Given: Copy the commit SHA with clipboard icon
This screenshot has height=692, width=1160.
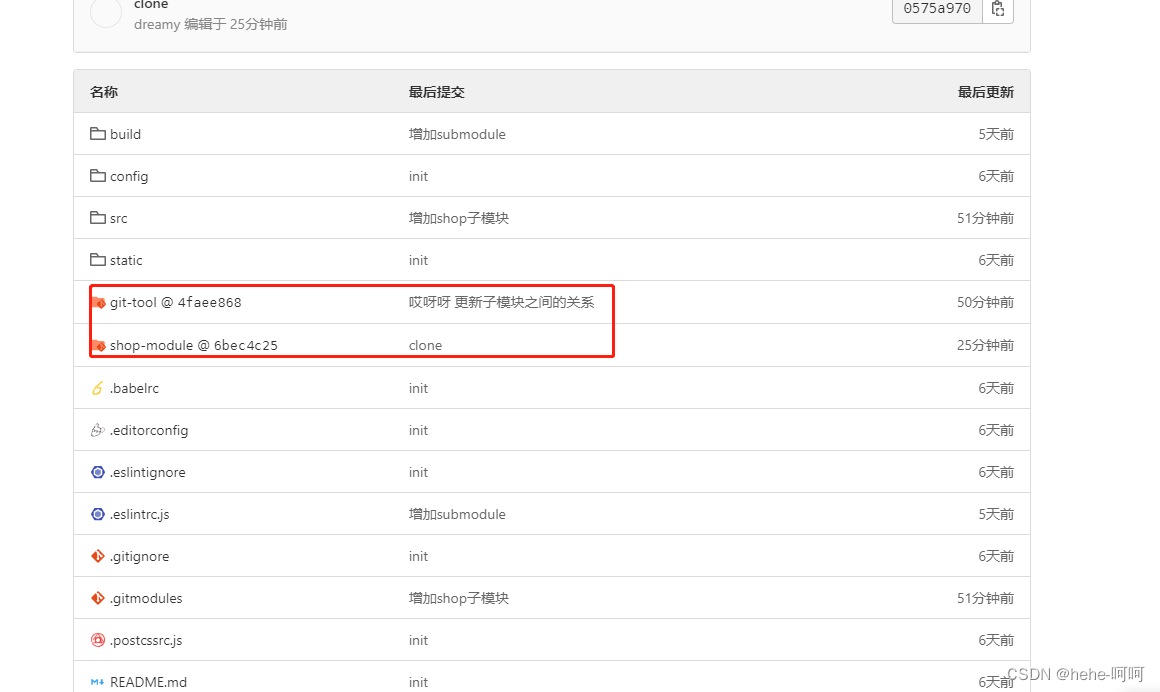Looking at the screenshot, I should coord(998,9).
